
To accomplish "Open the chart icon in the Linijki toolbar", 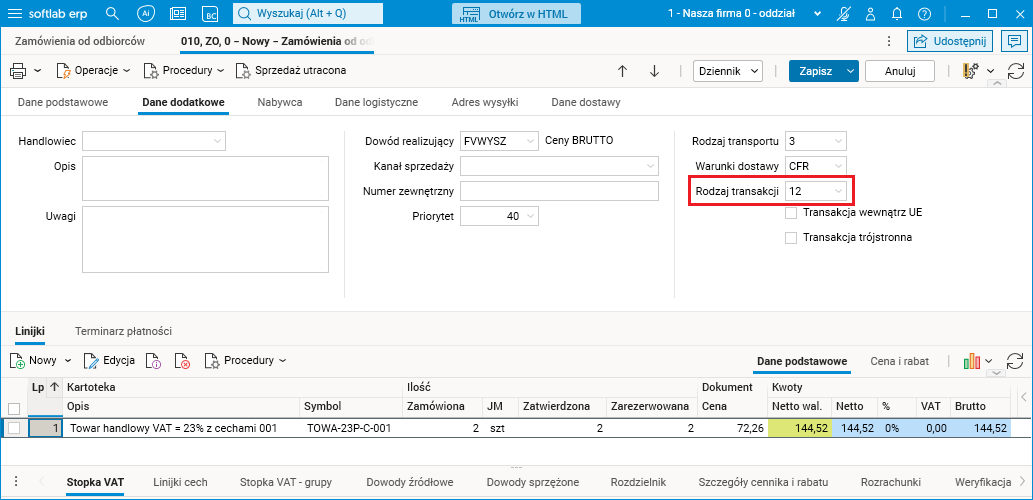I will pos(971,360).
